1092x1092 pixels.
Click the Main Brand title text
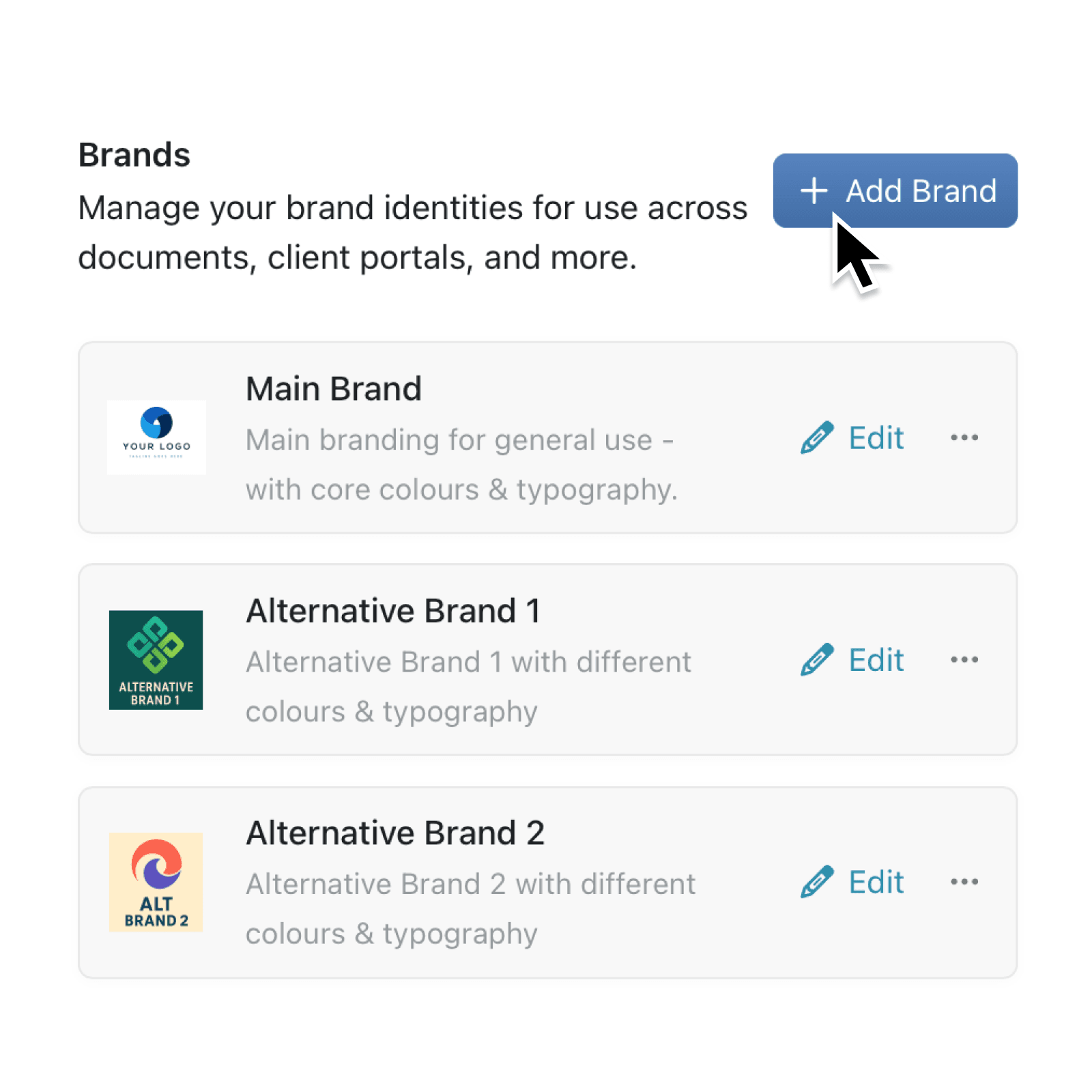[334, 388]
